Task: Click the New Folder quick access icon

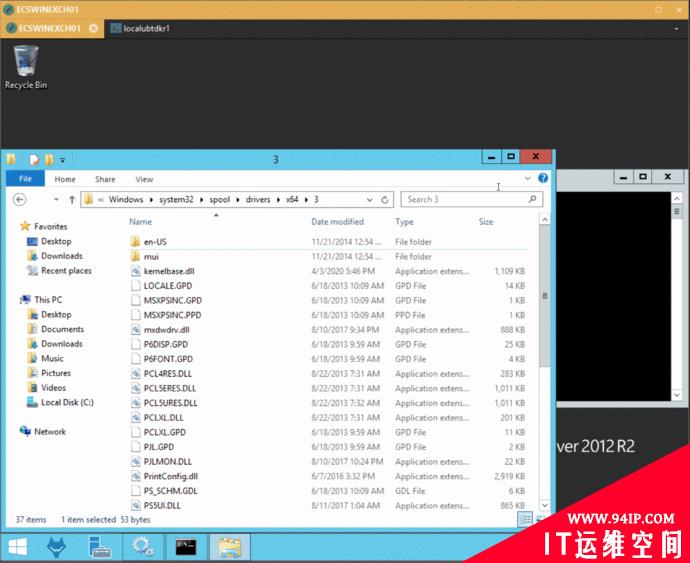Action: (x=49, y=160)
